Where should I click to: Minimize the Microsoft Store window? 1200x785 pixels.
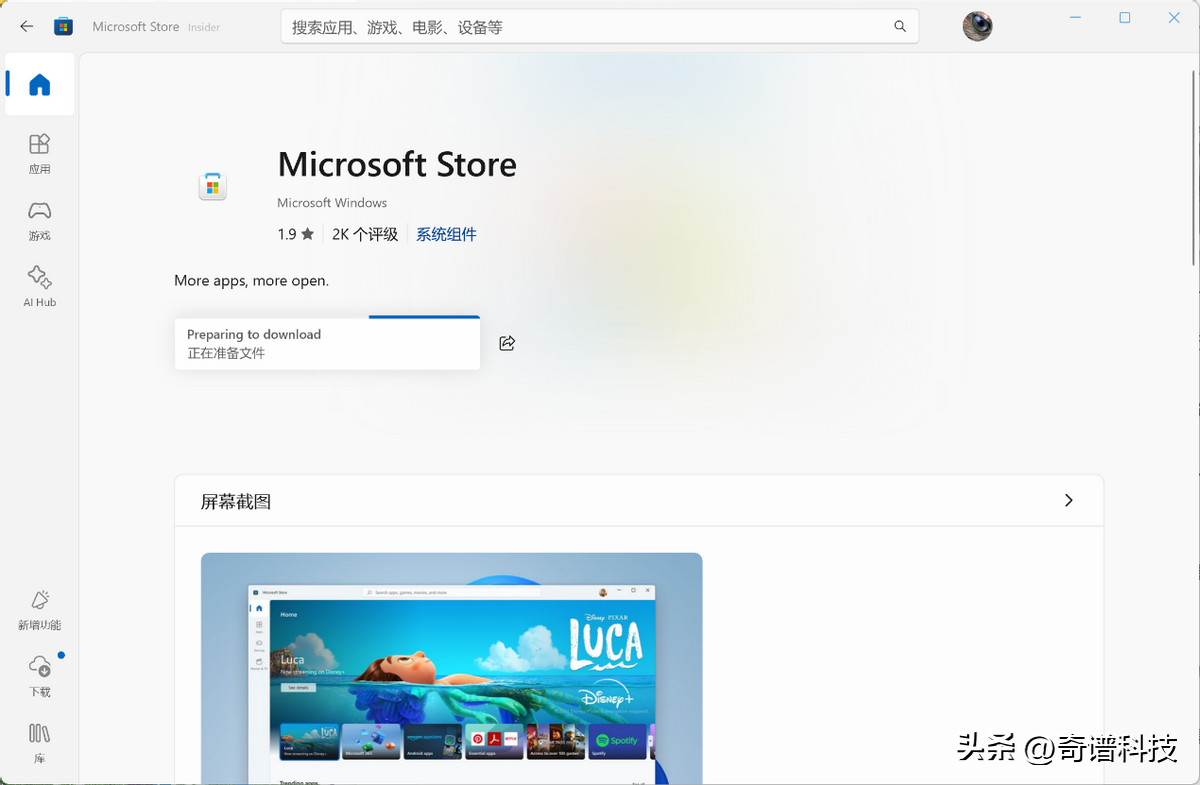(1076, 18)
